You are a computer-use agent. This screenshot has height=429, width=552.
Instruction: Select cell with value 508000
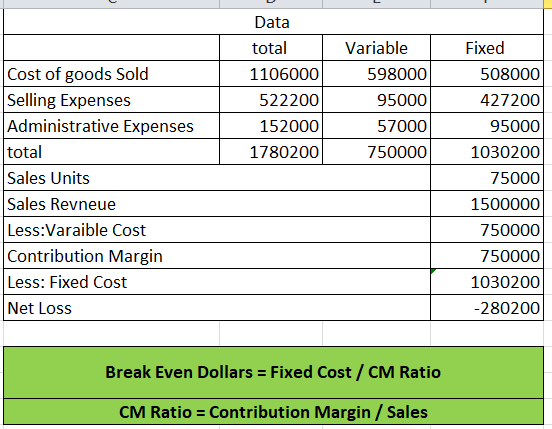click(487, 74)
